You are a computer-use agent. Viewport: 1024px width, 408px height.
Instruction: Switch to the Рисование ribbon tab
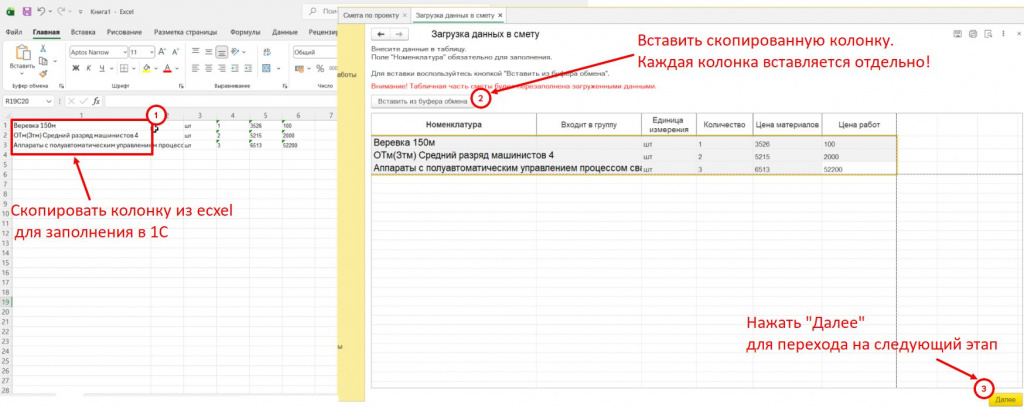[125, 32]
